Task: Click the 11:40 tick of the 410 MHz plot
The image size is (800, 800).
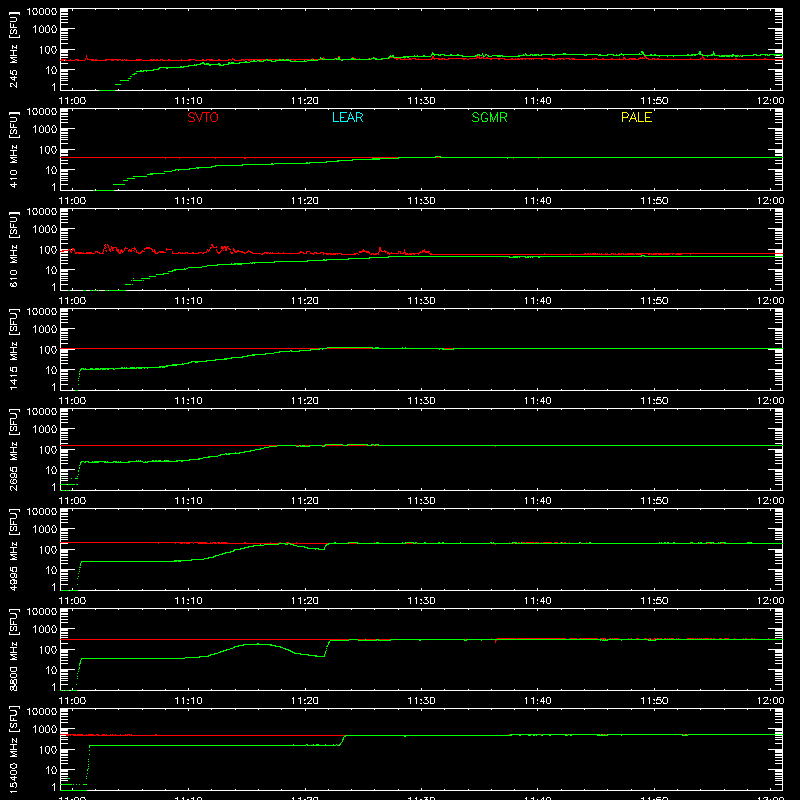Action: [x=538, y=201]
